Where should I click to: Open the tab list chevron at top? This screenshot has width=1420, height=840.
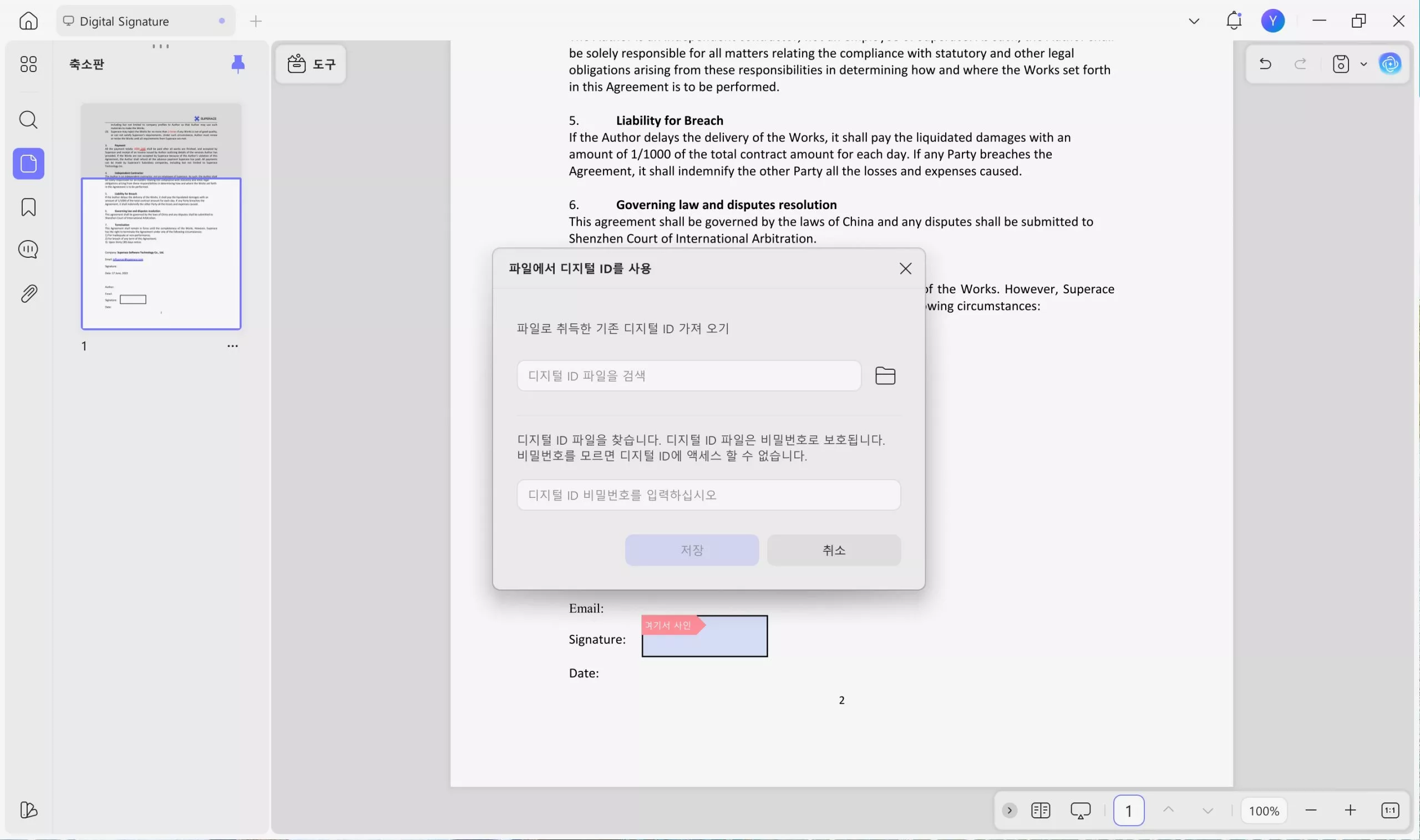pyautogui.click(x=1194, y=21)
